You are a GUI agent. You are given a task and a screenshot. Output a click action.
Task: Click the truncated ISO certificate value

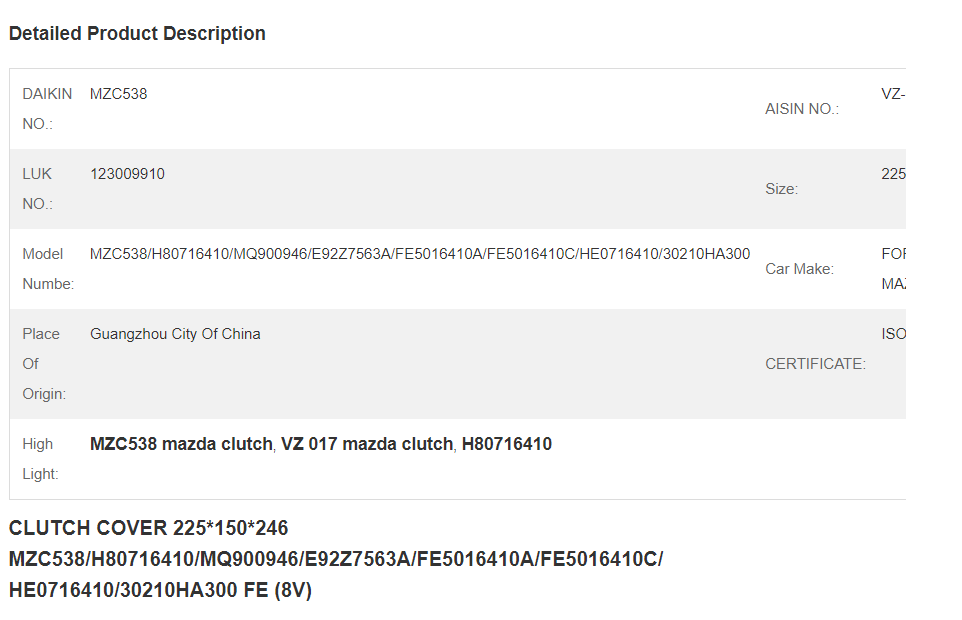pyautogui.click(x=893, y=334)
